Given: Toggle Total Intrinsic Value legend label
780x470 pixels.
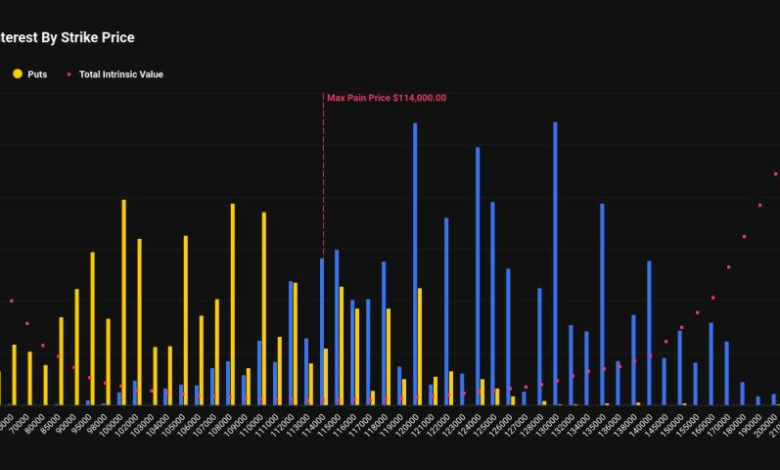Looking at the screenshot, I should click(x=121, y=74).
